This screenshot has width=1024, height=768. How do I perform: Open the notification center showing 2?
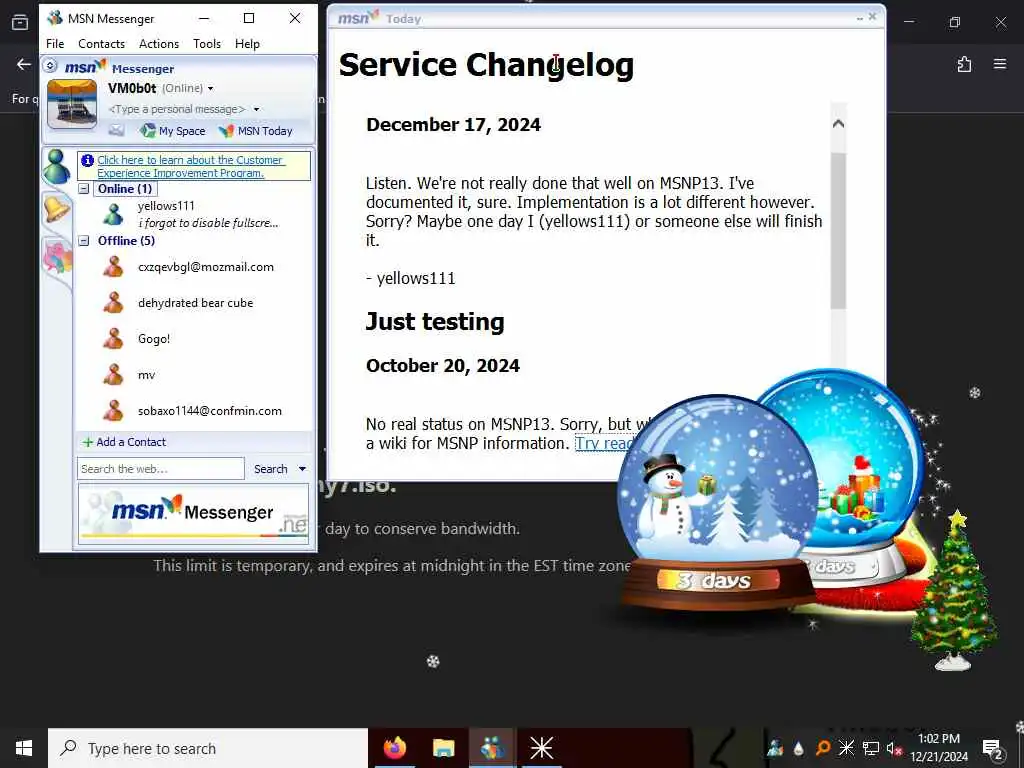click(993, 748)
